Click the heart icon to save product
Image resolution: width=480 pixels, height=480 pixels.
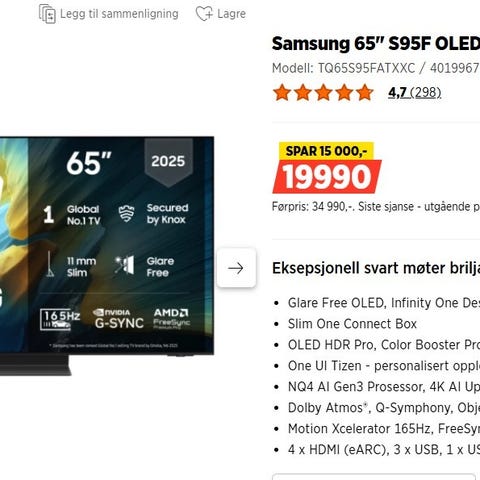coord(204,14)
